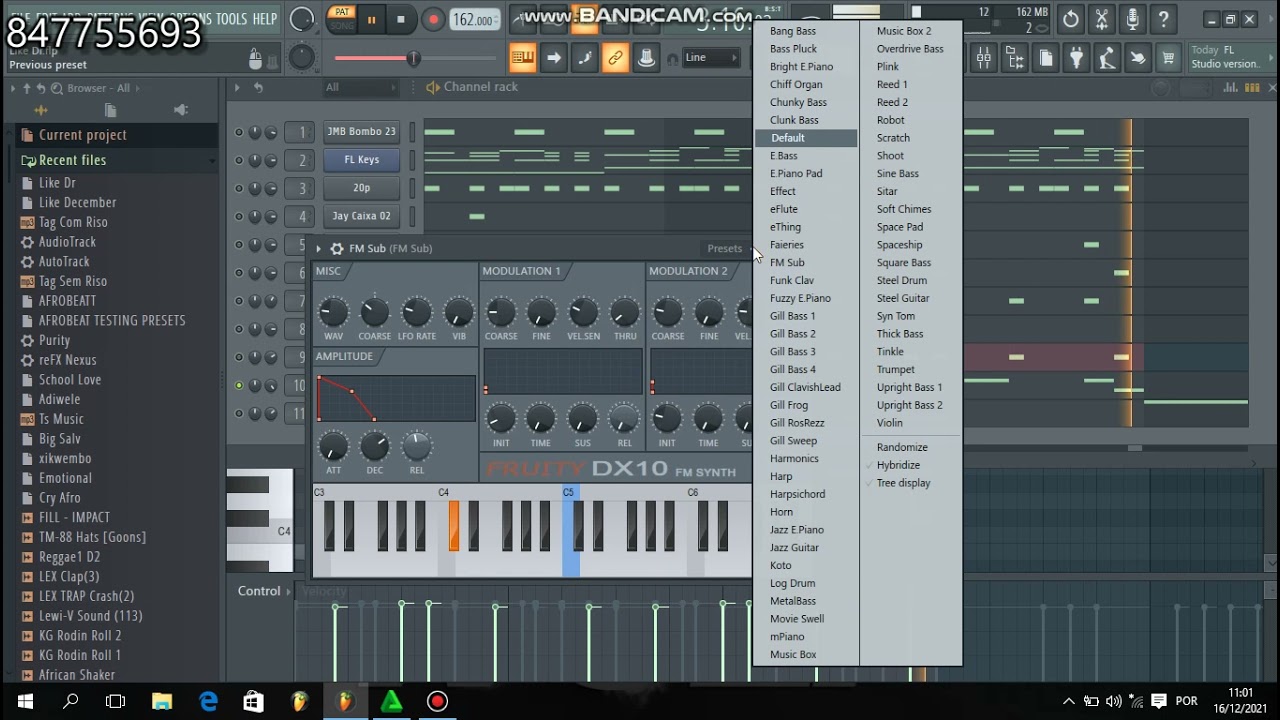Click the stamp tool icon in toolbar
1280x720 pixels.
pyautogui.click(x=646, y=58)
